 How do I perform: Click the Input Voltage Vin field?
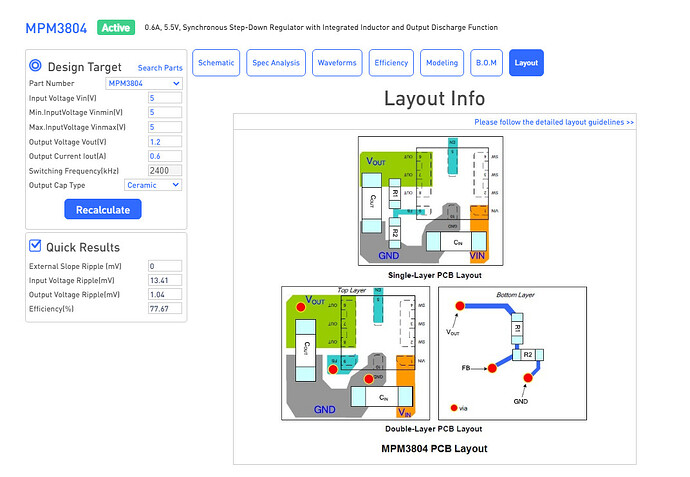click(165, 98)
